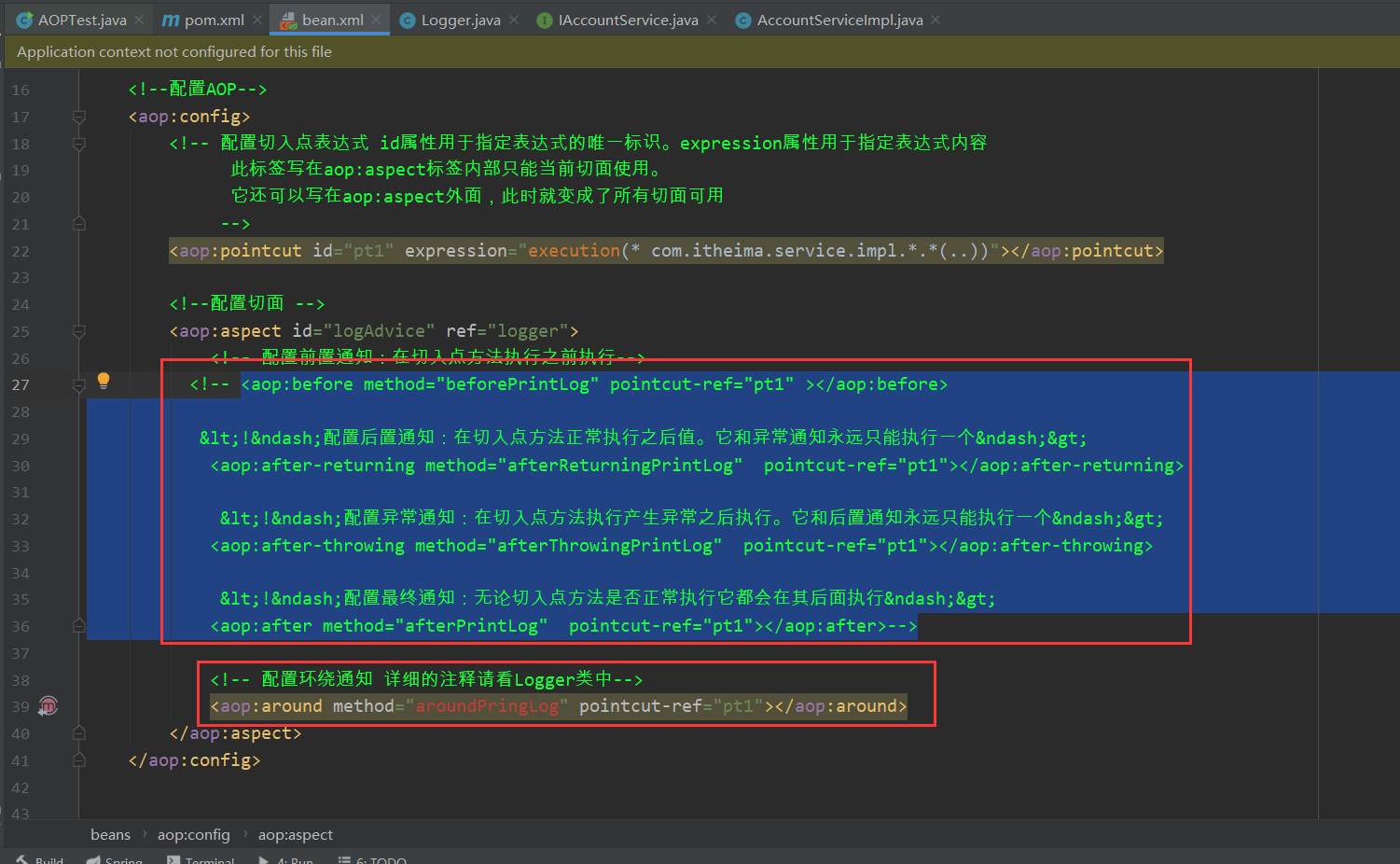1400x864 pixels.
Task: Click line number 42 in the gutter
Action: point(21,788)
